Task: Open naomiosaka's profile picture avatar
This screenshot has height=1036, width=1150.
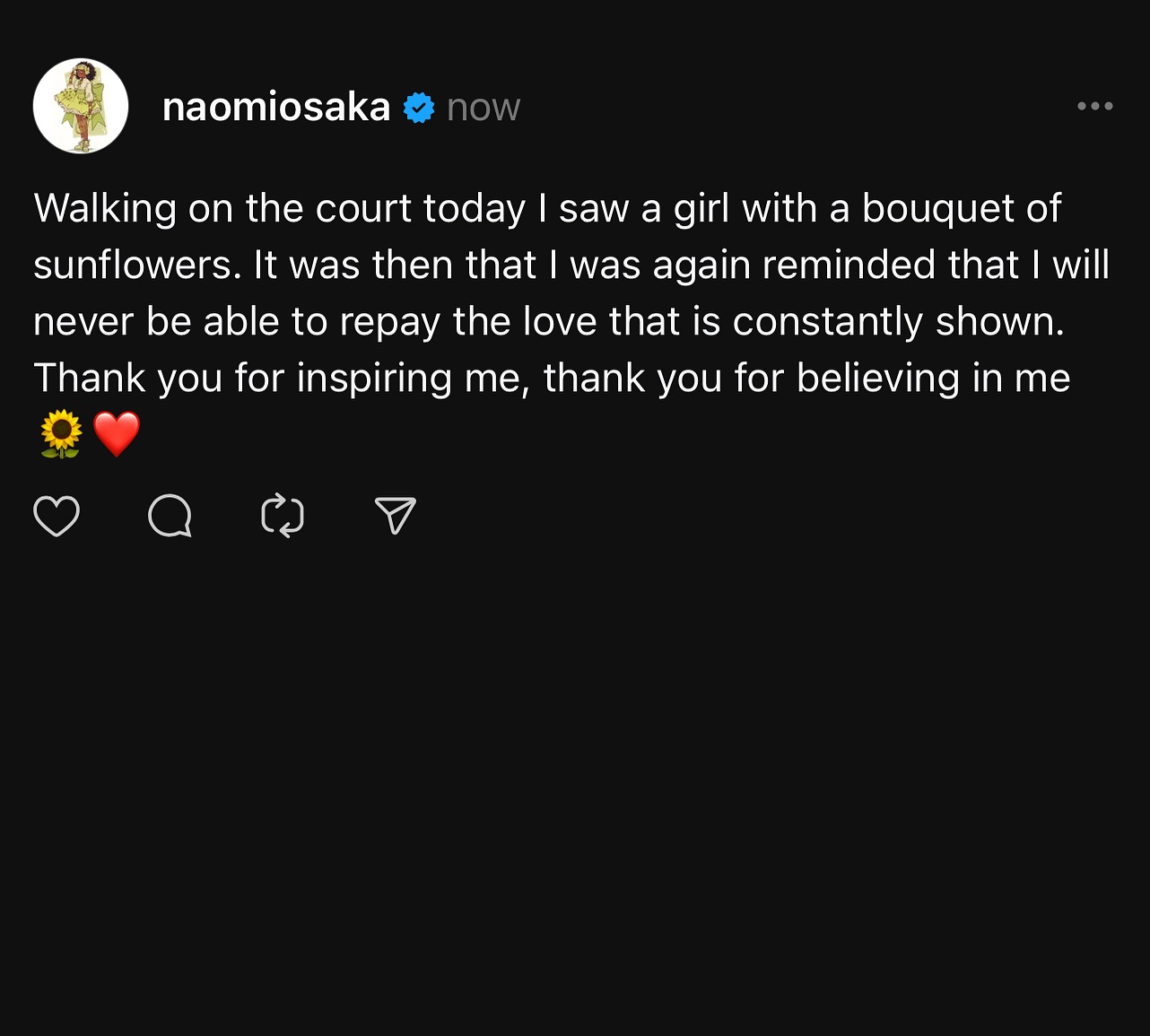Action: [x=81, y=106]
